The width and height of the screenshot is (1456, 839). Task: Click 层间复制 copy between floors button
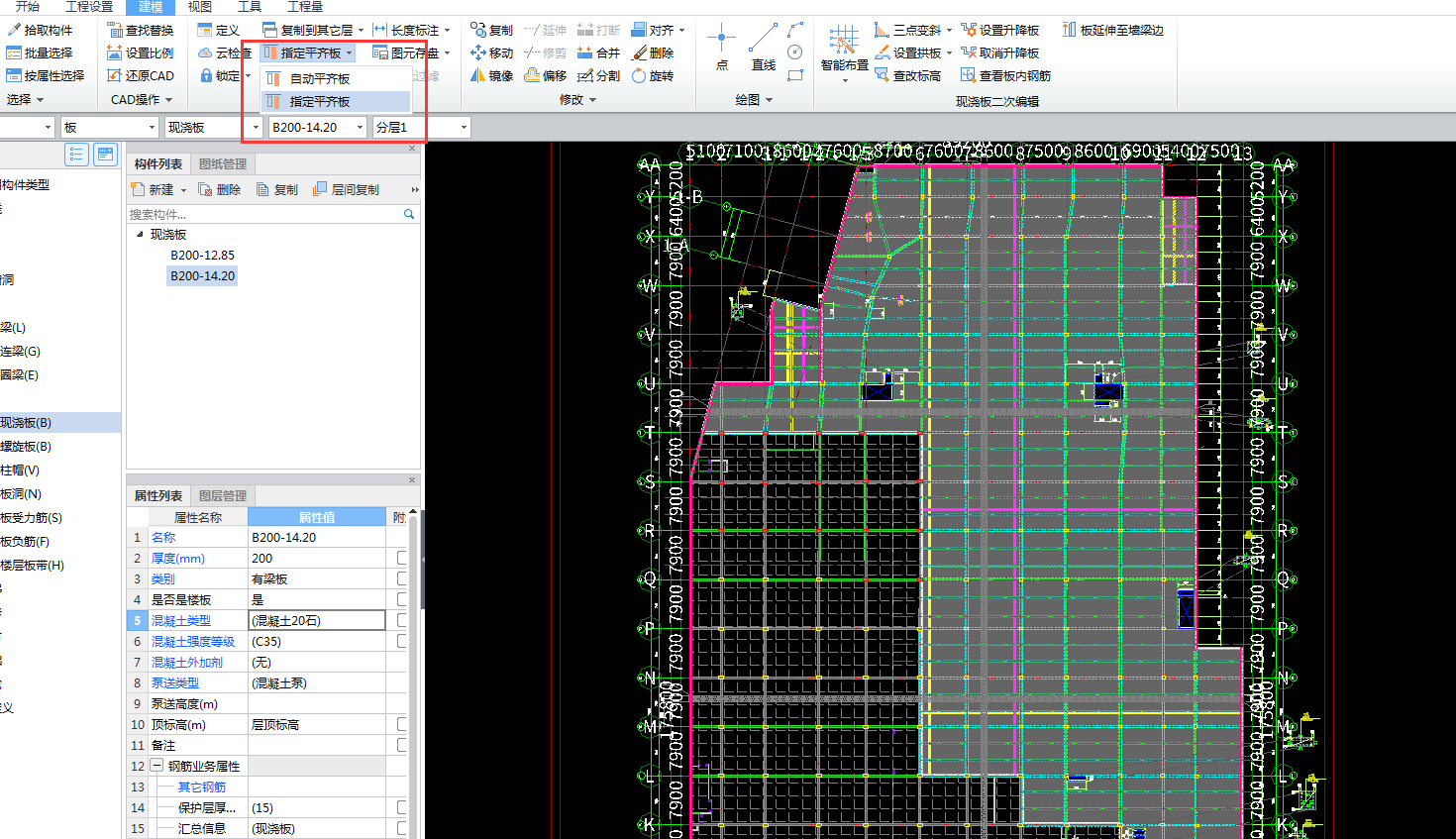click(346, 189)
